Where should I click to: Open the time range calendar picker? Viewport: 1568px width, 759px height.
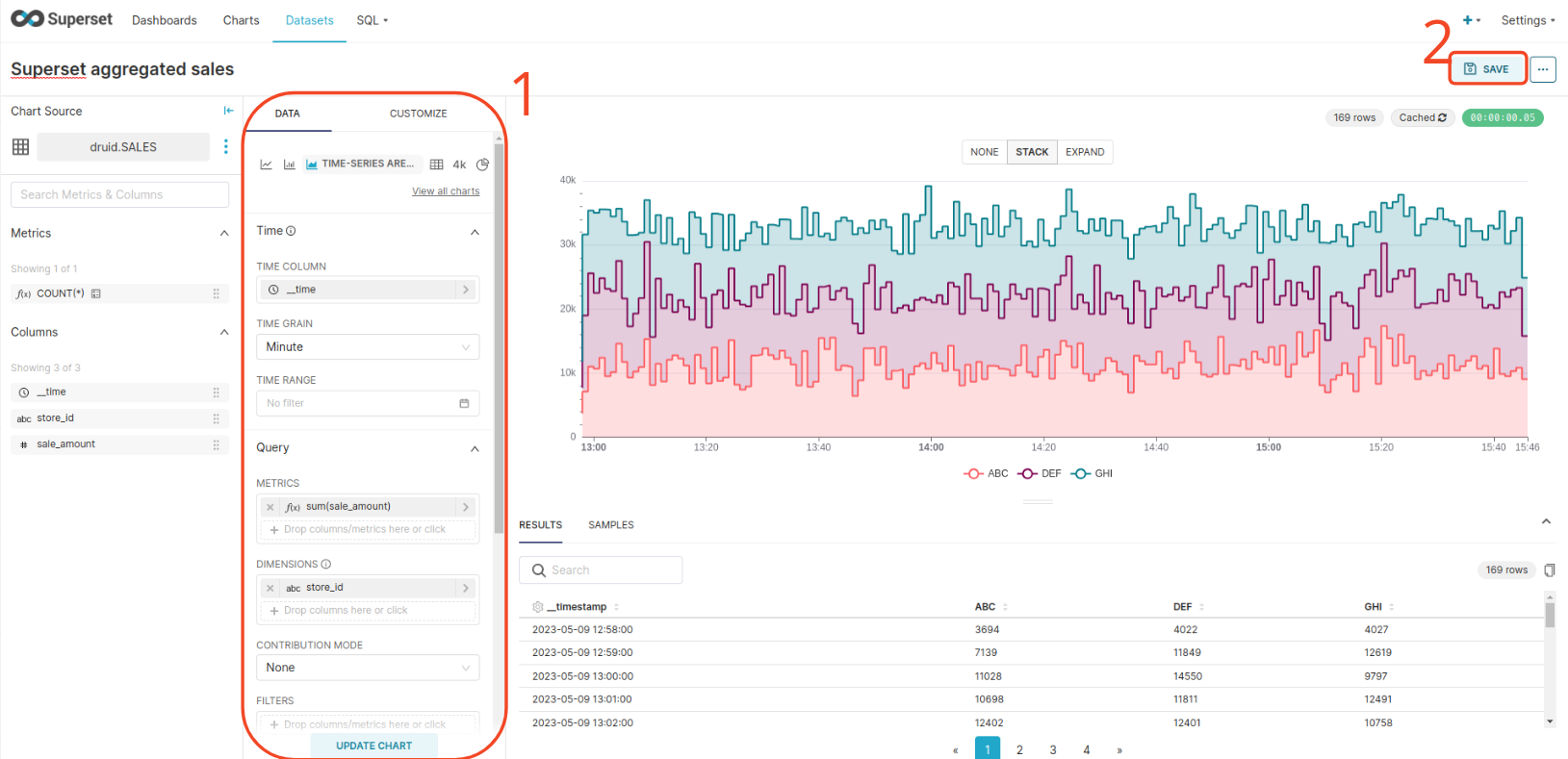pyautogui.click(x=464, y=403)
